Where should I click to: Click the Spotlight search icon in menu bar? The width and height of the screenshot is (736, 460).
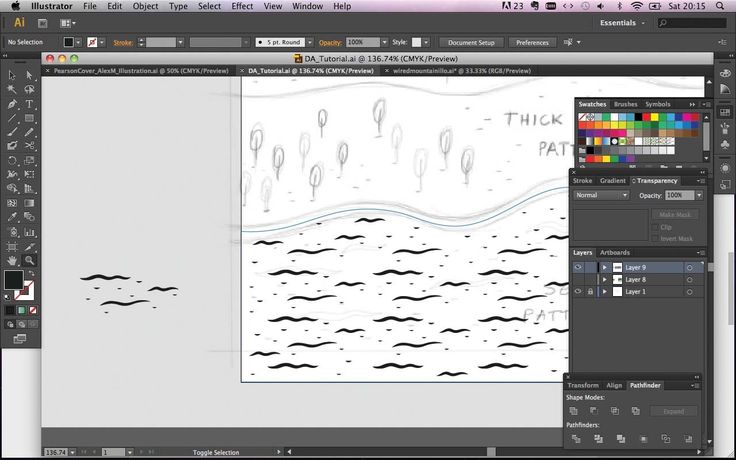click(721, 6)
